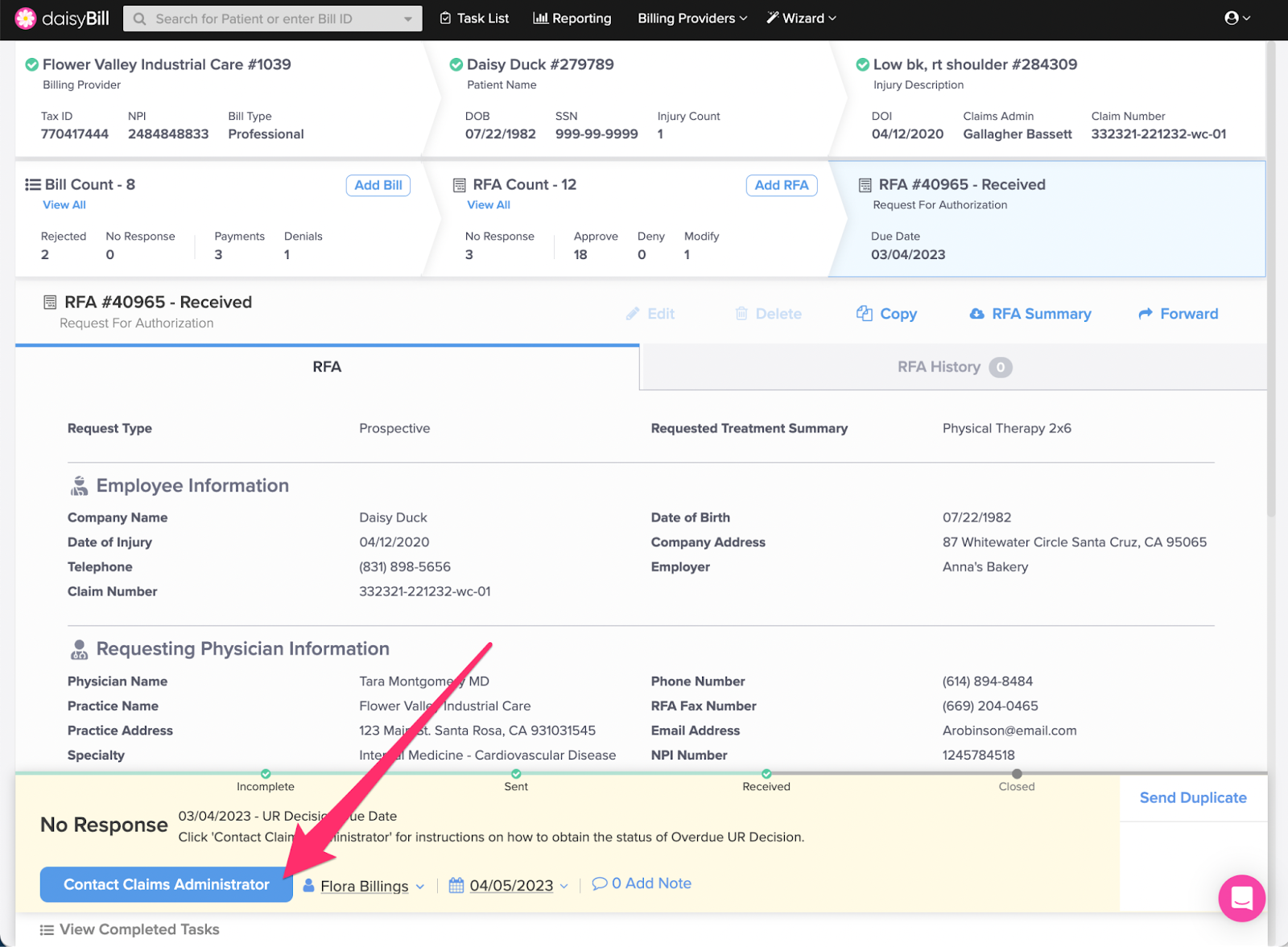Viewport: 1288px width, 947px height.
Task: Click the View Completed Tasks list icon
Action: (47, 930)
